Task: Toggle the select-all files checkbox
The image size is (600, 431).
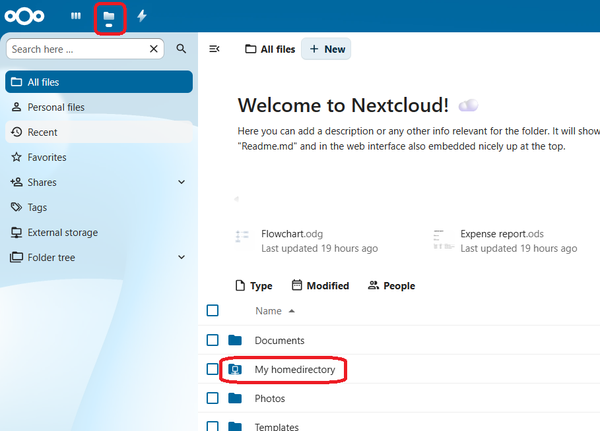Action: [212, 310]
